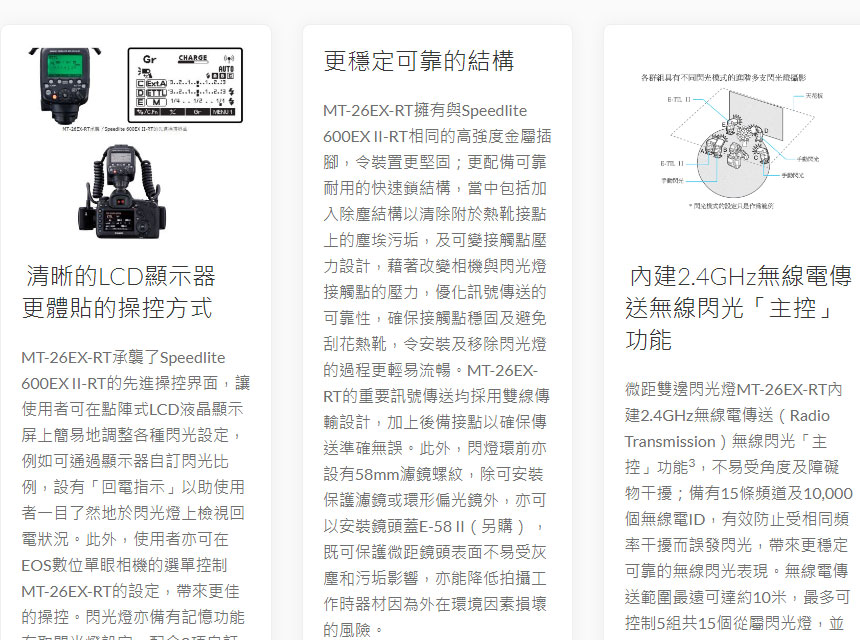
Task: Click the AUTO indicator on the LCD screen
Action: (x=224, y=69)
